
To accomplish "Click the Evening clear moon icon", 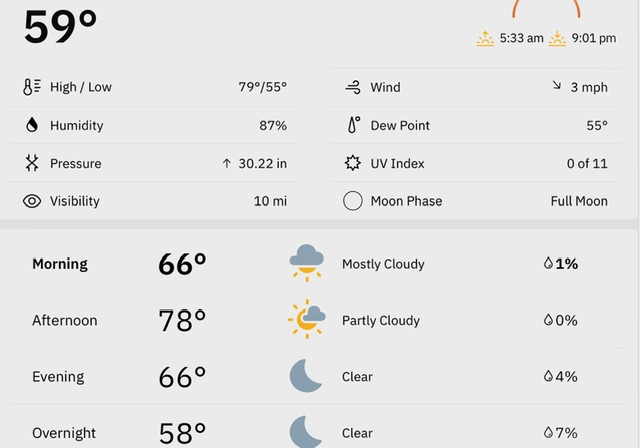I will coord(305,376).
